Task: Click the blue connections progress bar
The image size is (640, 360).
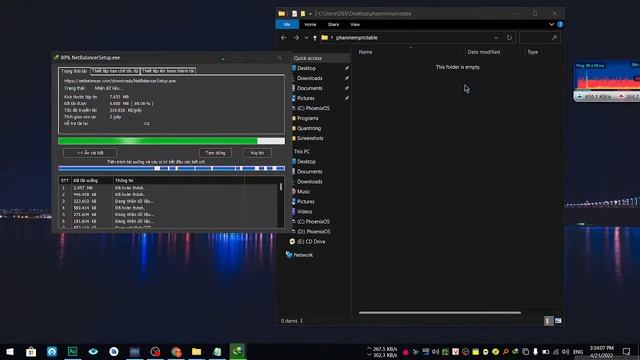Action: 171,168
